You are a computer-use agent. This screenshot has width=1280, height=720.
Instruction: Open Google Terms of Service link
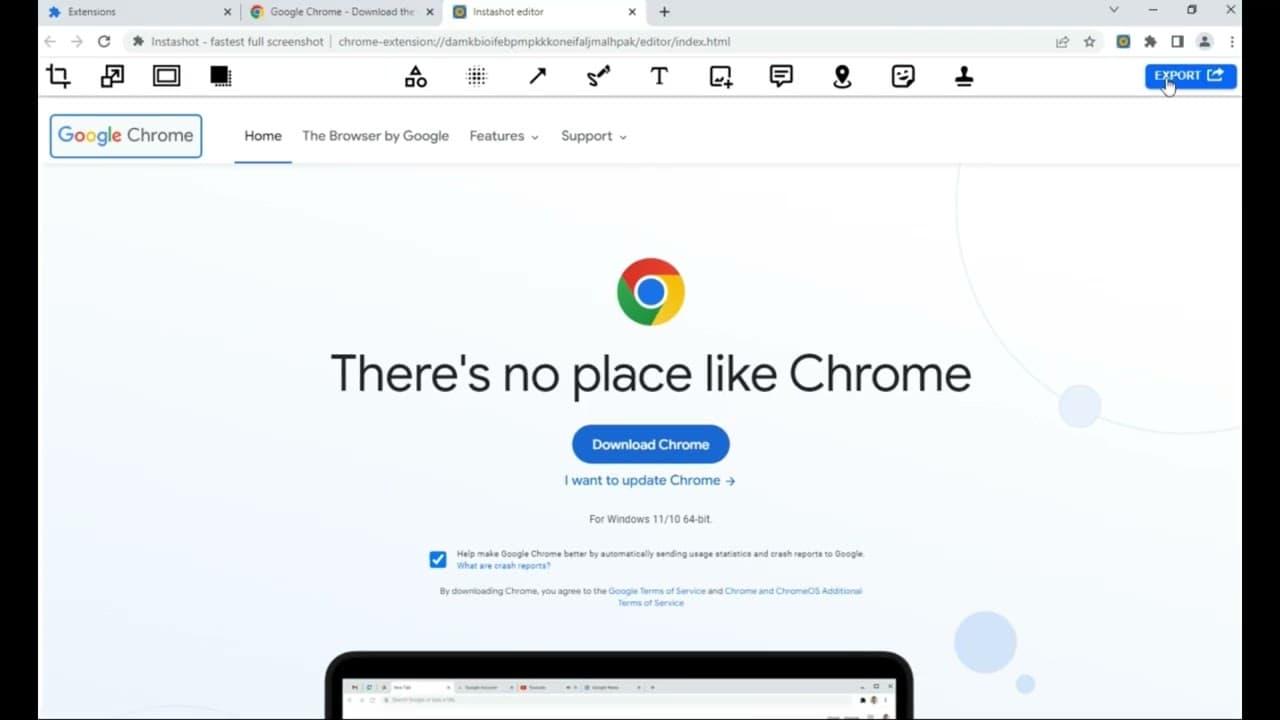(657, 591)
